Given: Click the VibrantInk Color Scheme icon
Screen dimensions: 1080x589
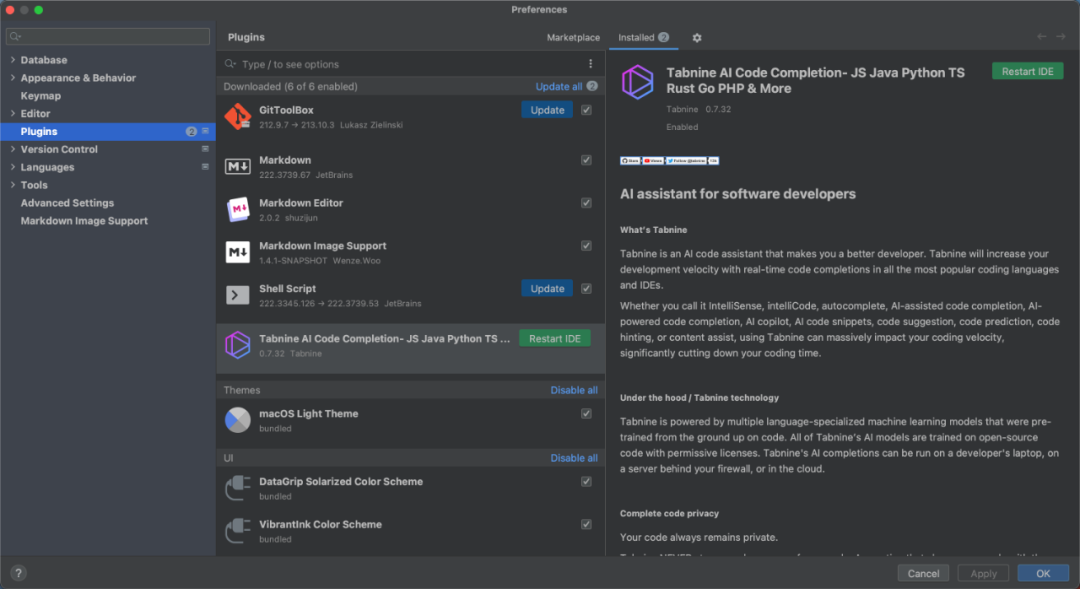Looking at the screenshot, I should pos(238,530).
